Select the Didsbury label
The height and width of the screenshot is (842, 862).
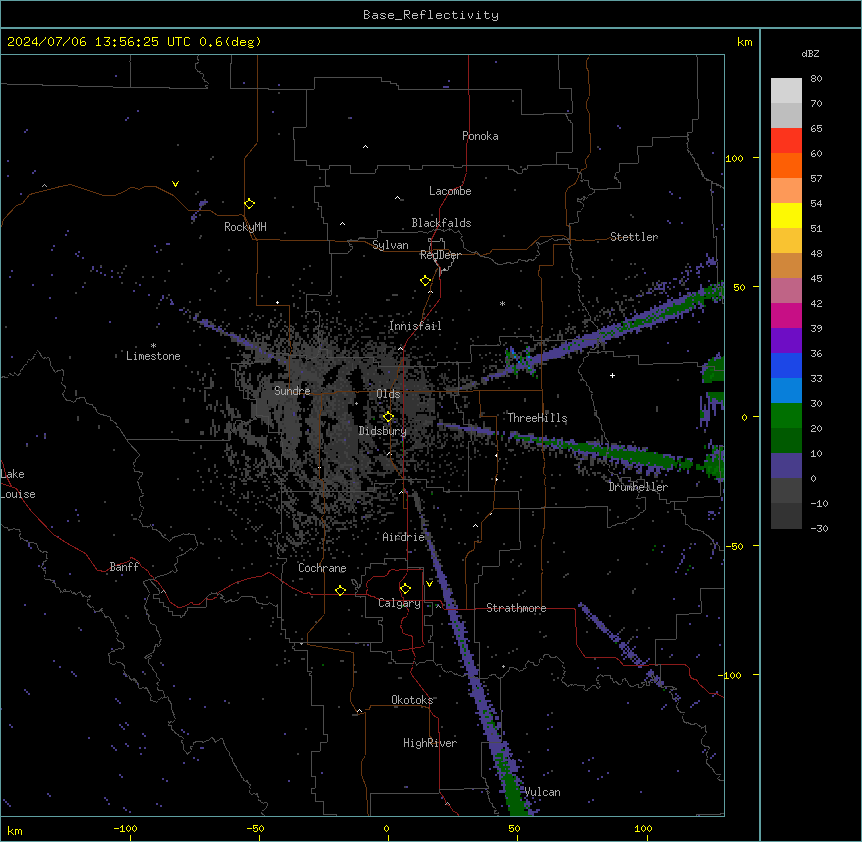383,431
